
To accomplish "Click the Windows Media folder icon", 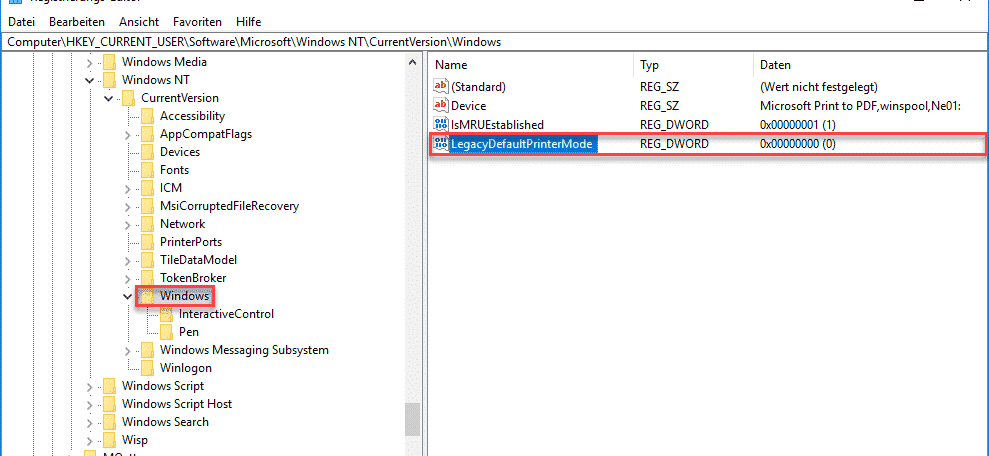I will click(x=109, y=62).
